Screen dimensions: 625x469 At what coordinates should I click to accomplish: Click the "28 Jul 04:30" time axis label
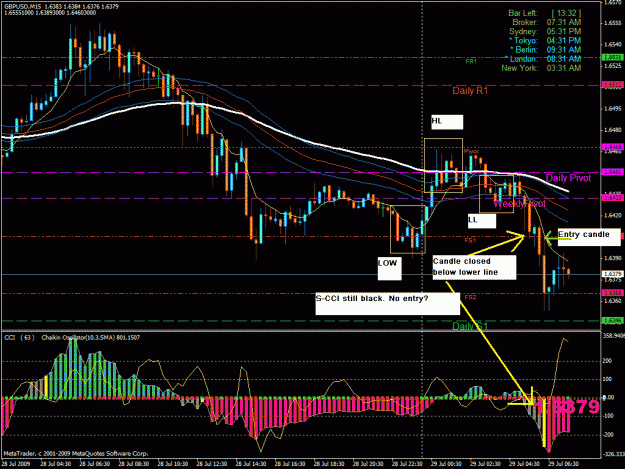click(x=55, y=464)
